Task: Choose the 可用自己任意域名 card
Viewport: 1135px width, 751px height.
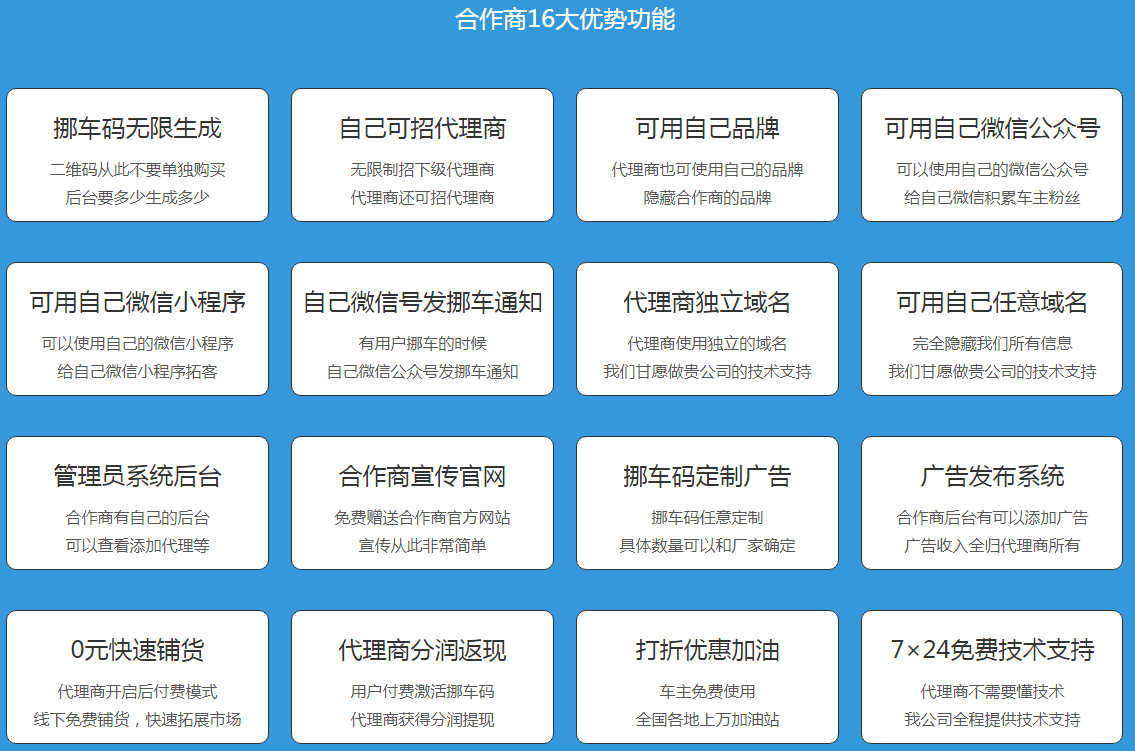Action: pos(992,329)
